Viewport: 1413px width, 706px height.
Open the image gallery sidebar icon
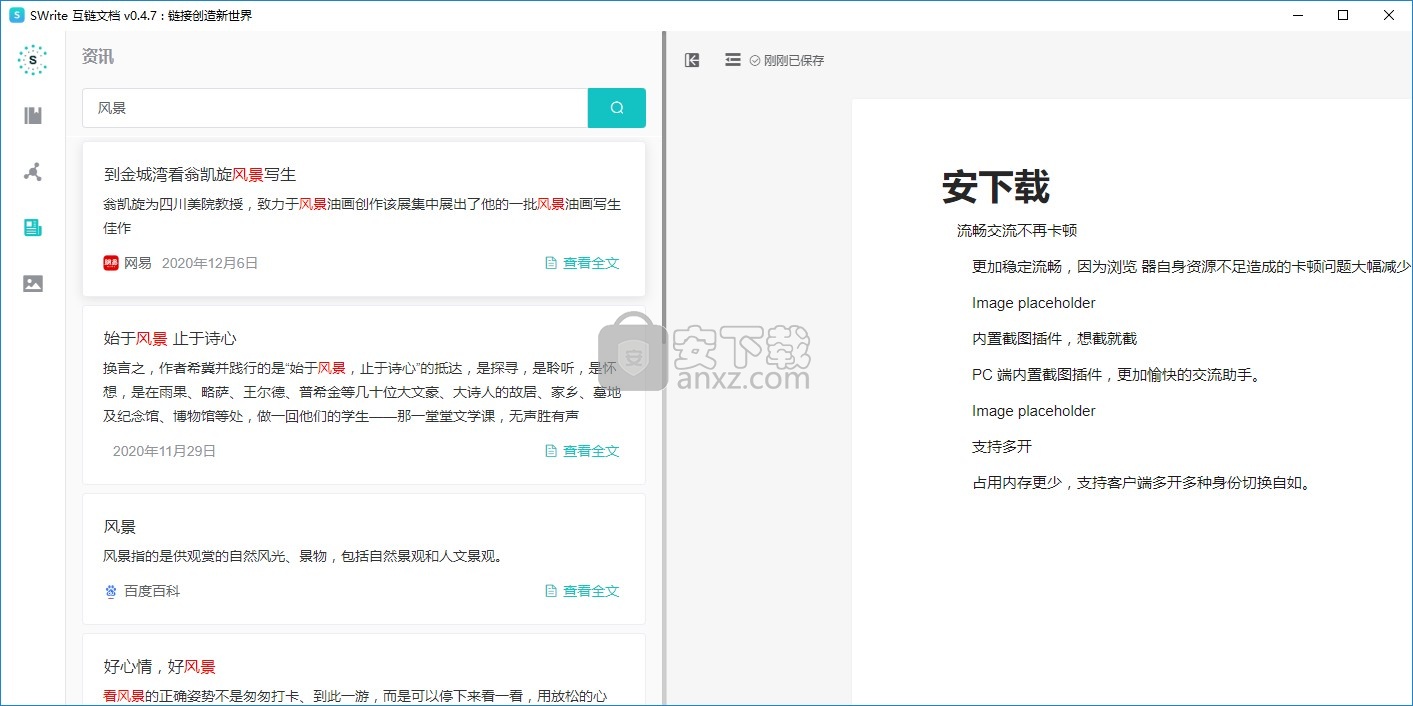[33, 284]
